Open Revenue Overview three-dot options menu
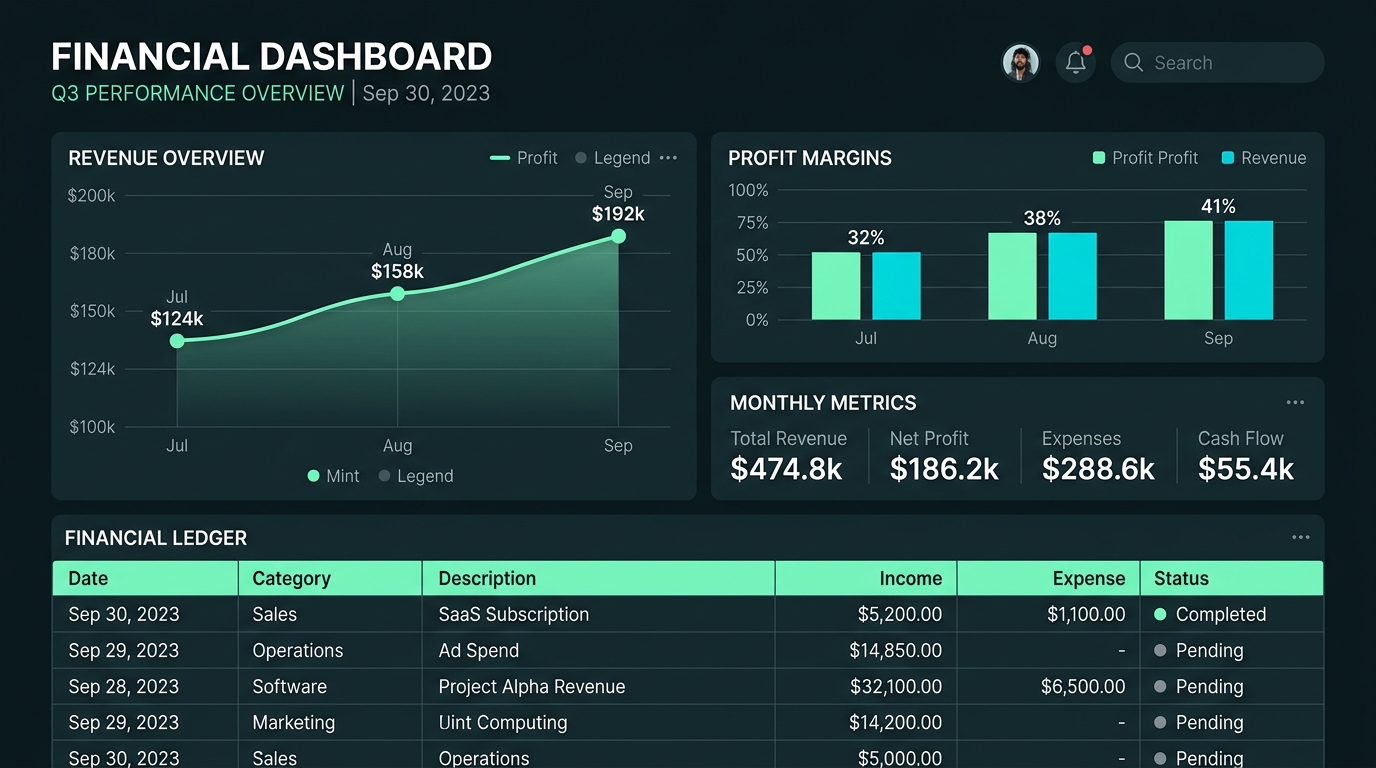This screenshot has width=1376, height=768. (668, 158)
